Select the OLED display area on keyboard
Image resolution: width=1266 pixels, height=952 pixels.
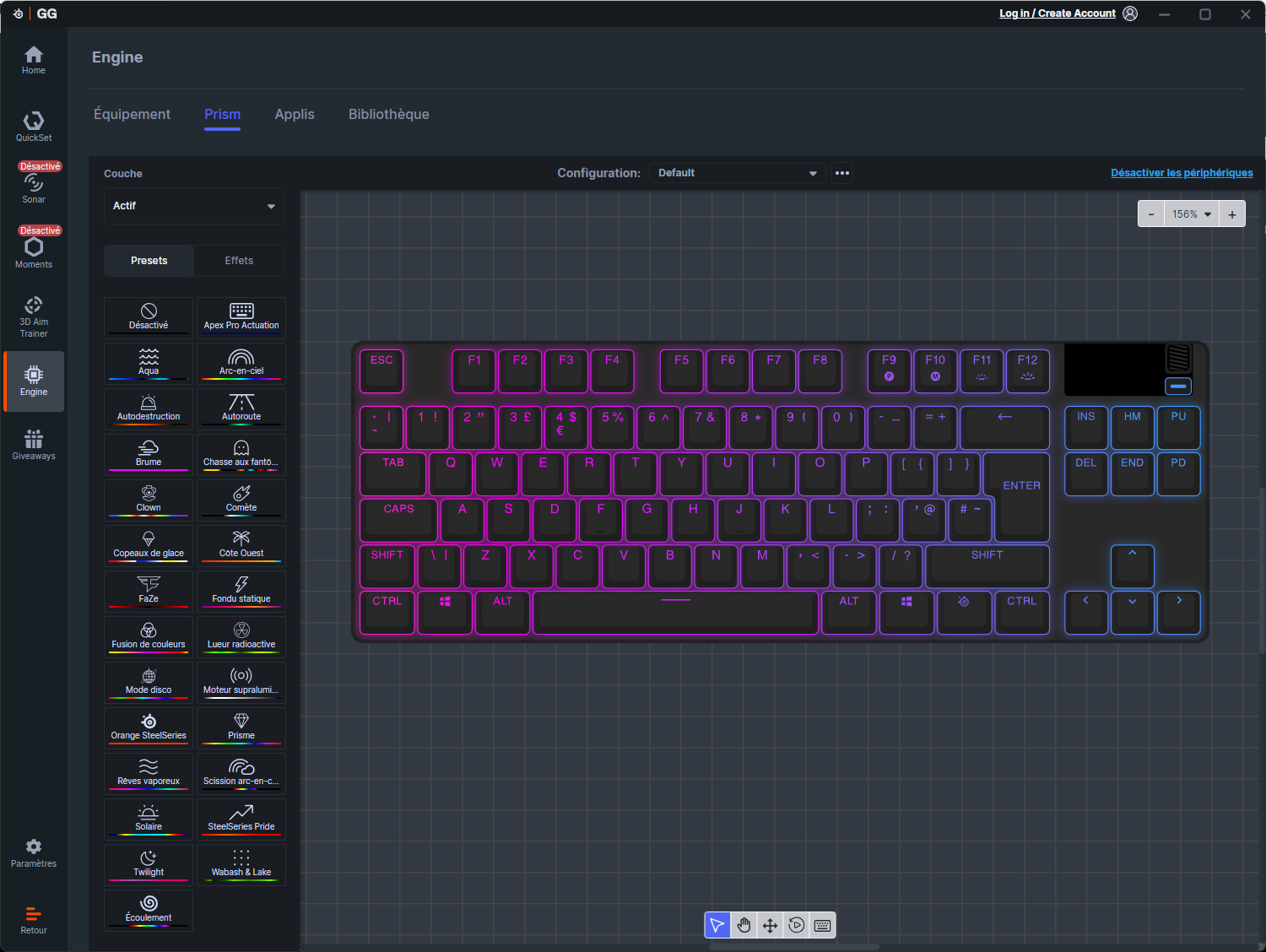click(x=1114, y=370)
